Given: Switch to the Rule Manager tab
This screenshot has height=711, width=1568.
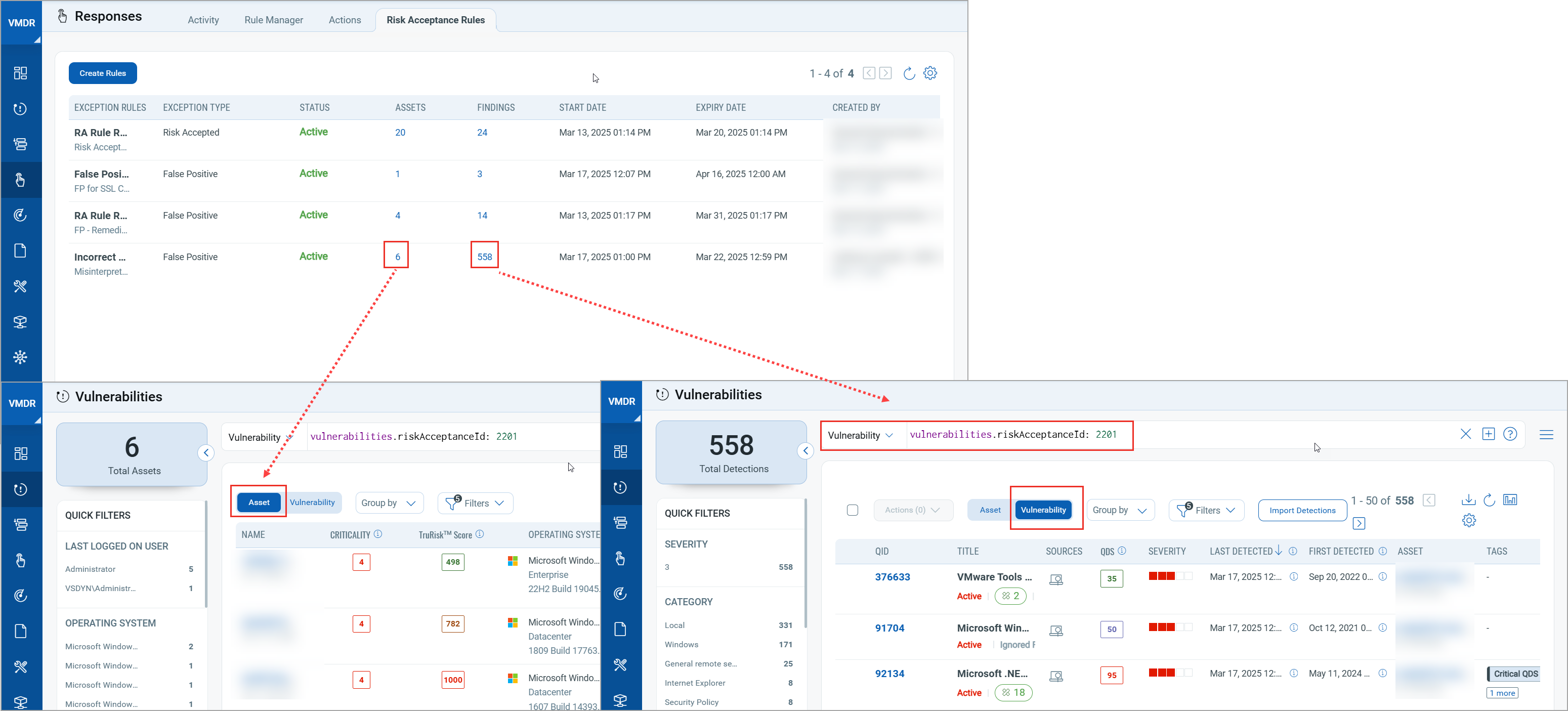Looking at the screenshot, I should (273, 19).
